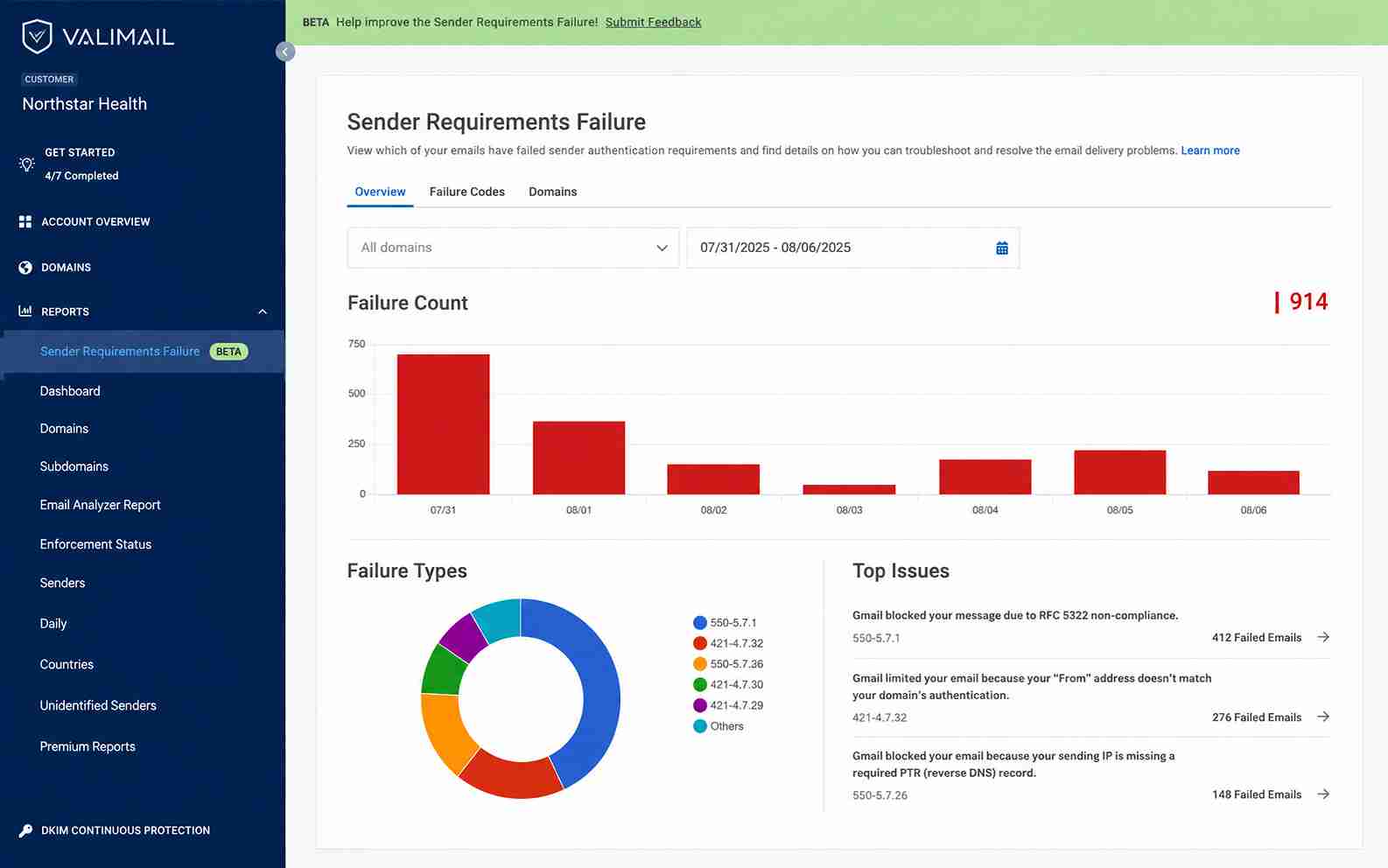Click the 421-4.7.29 purple legend swatch

tap(700, 705)
